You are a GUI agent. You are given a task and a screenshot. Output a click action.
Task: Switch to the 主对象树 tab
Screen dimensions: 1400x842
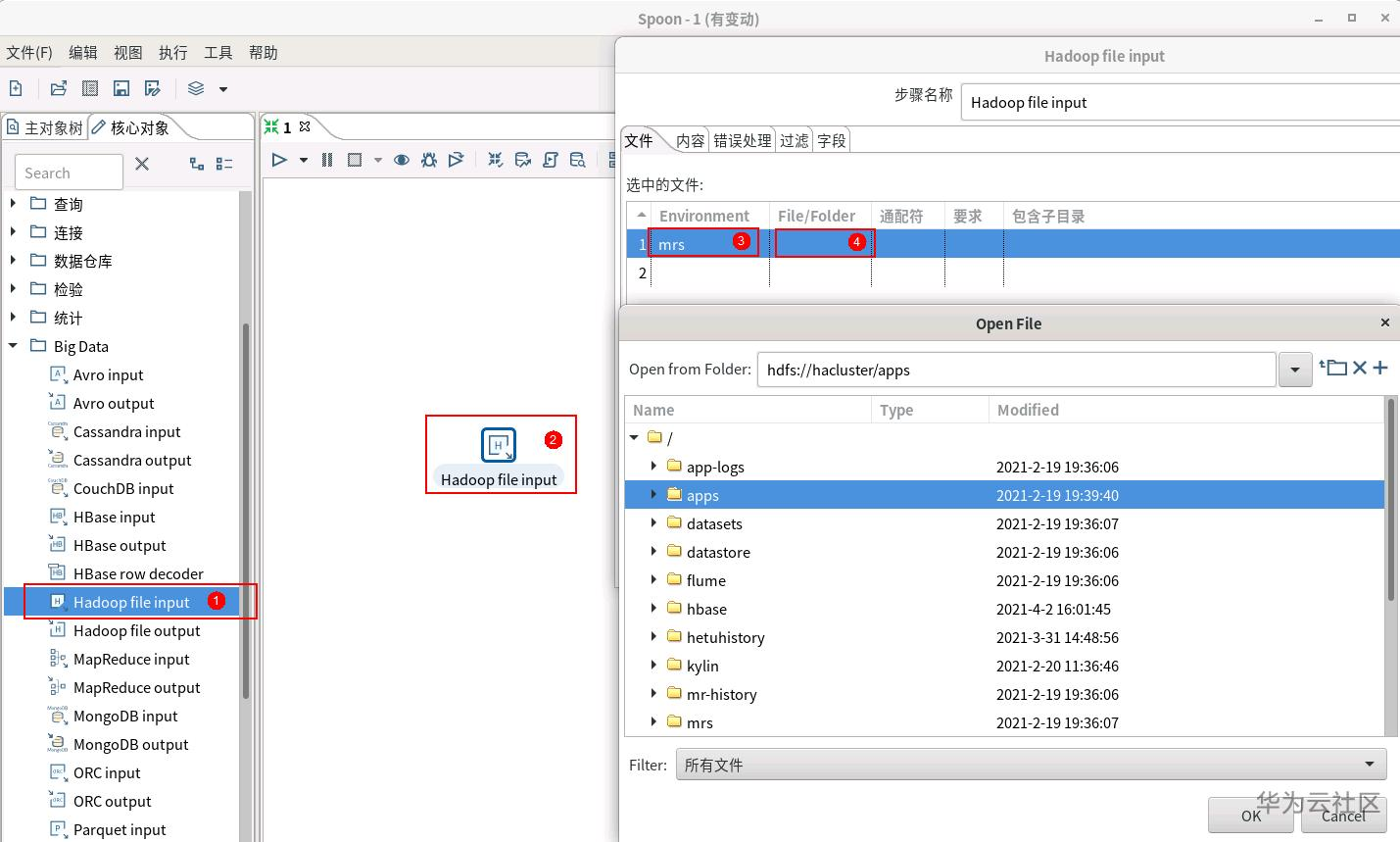44,127
